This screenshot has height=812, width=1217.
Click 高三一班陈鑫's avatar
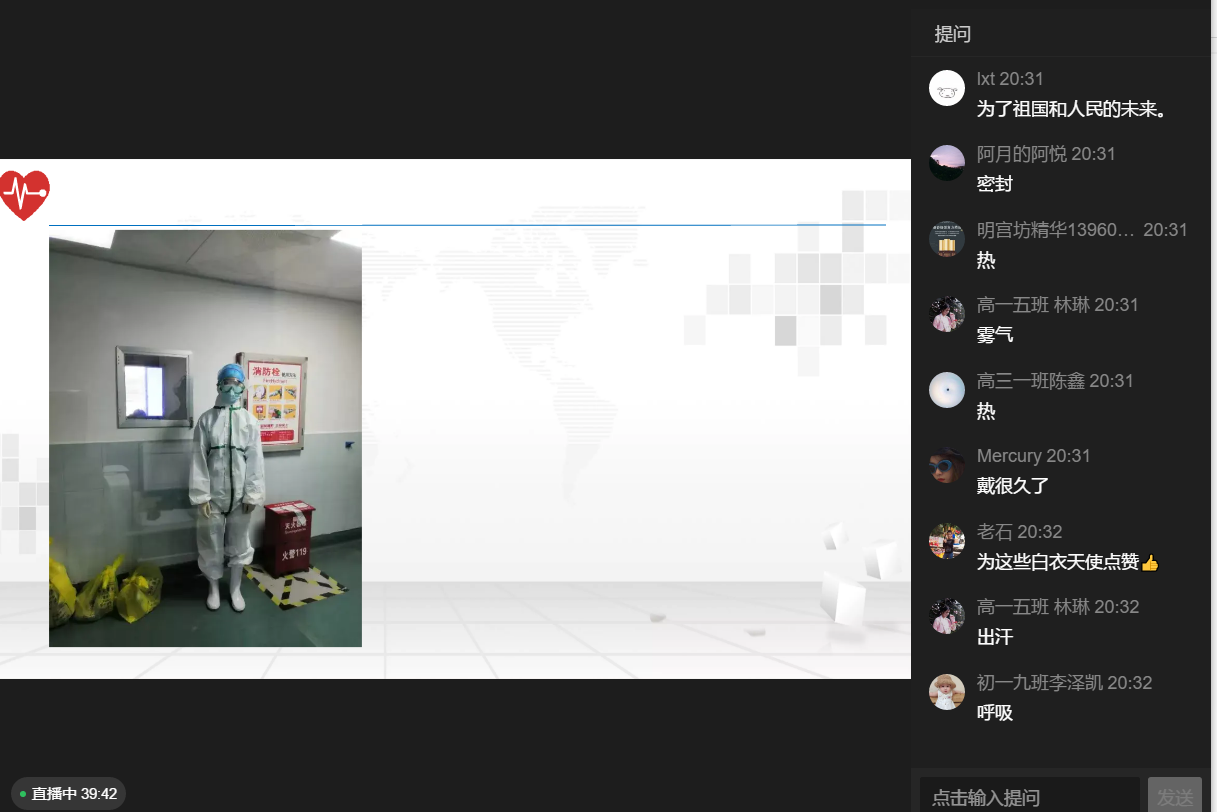946,390
